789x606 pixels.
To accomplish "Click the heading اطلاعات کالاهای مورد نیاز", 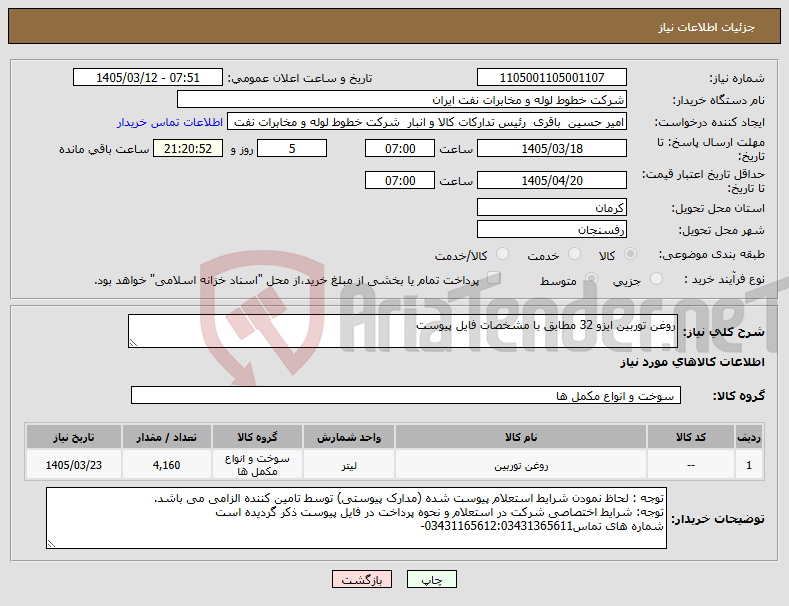I will [692, 362].
